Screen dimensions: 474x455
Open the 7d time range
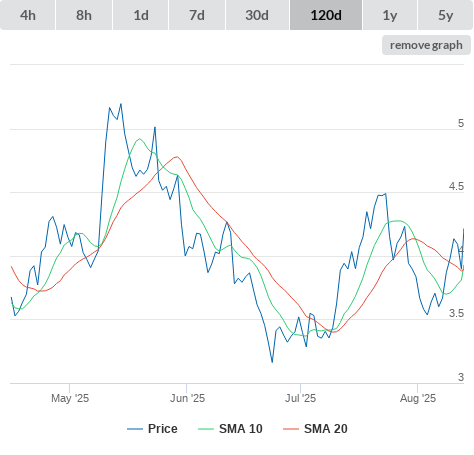pos(197,15)
